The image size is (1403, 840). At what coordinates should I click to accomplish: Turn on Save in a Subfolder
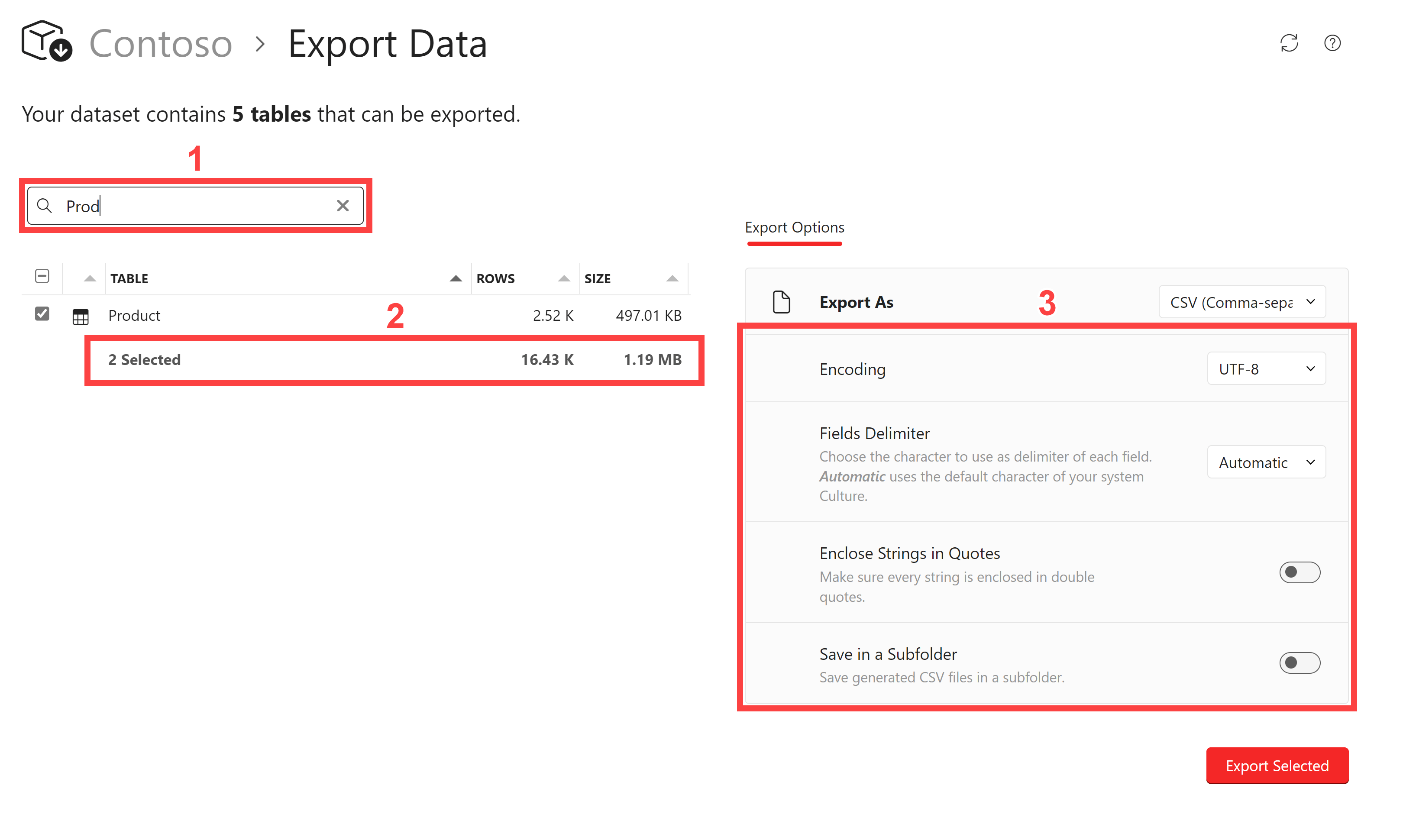pos(1300,663)
